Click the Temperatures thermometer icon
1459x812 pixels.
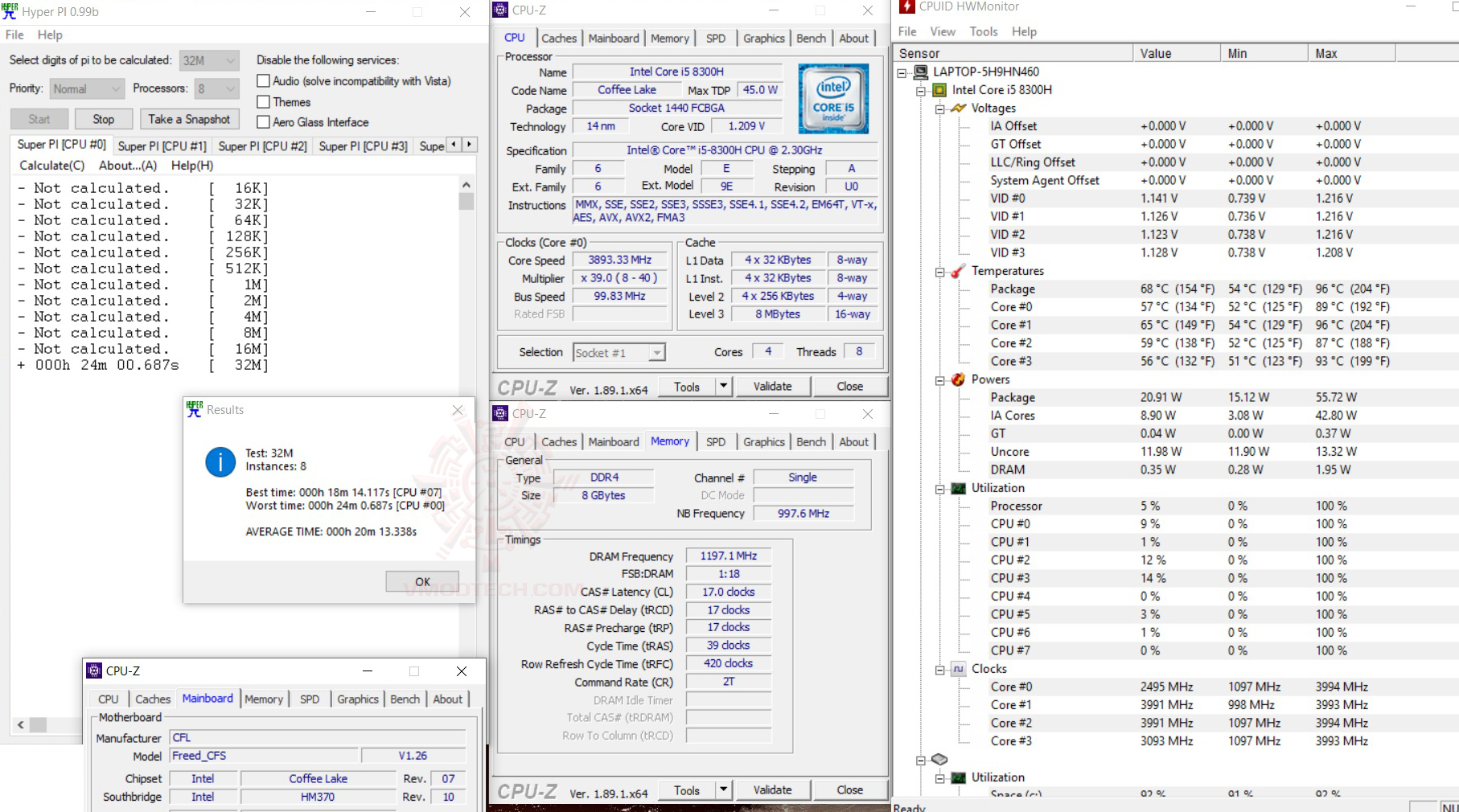tap(958, 271)
